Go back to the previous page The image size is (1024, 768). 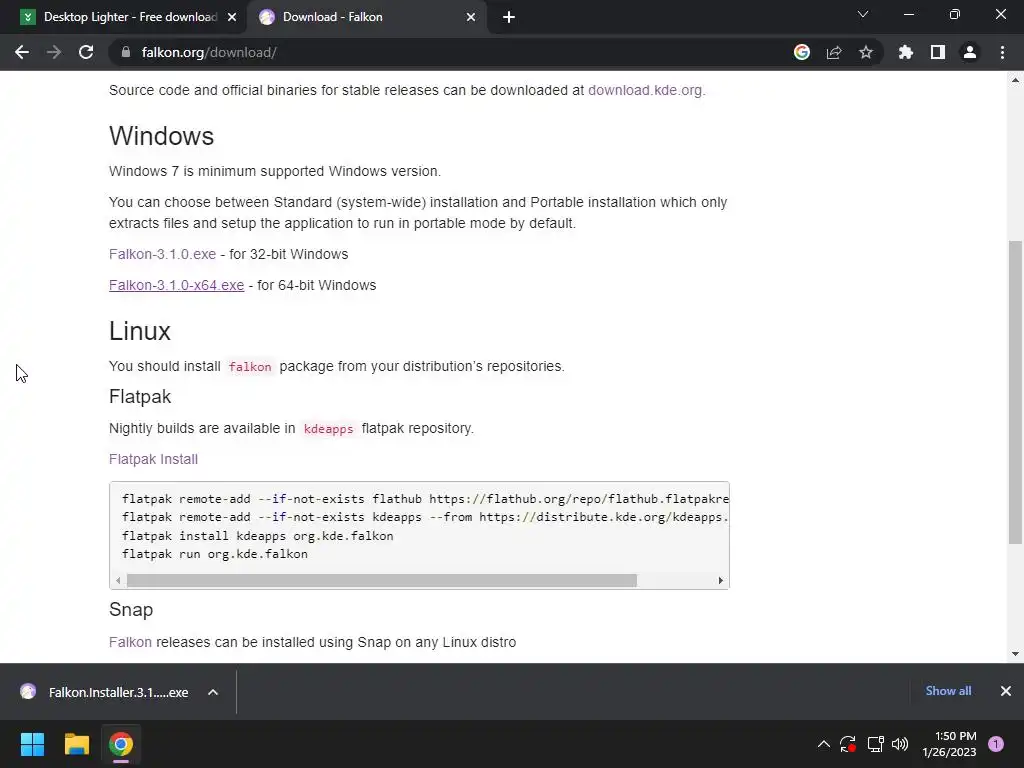(22, 52)
